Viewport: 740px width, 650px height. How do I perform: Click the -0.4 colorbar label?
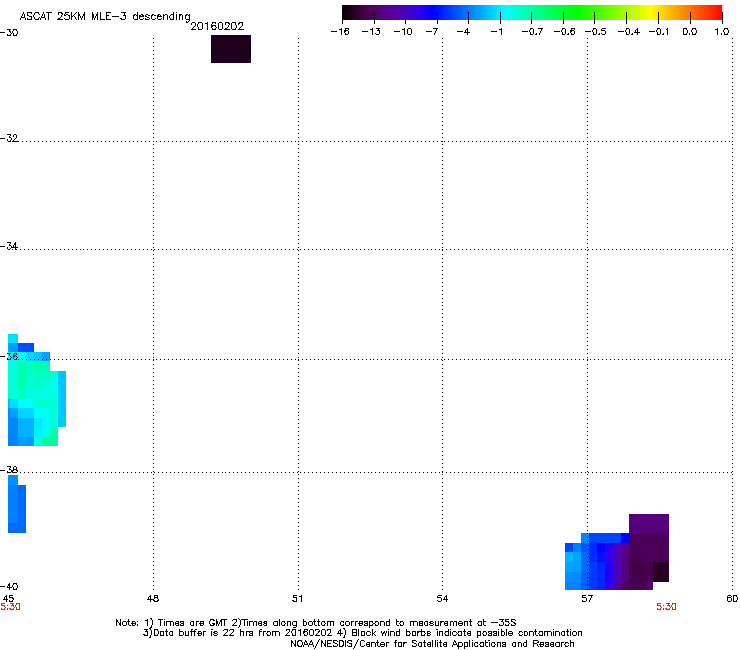[x=629, y=32]
